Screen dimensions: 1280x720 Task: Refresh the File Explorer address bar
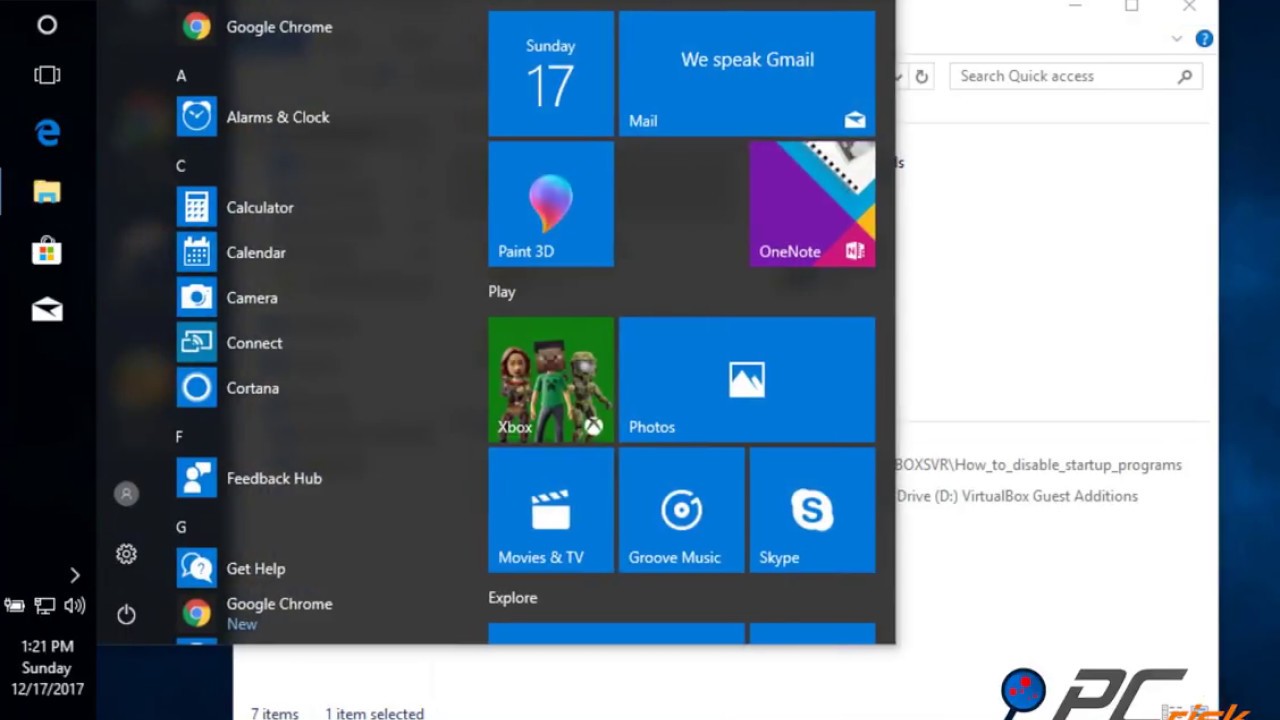click(x=921, y=76)
